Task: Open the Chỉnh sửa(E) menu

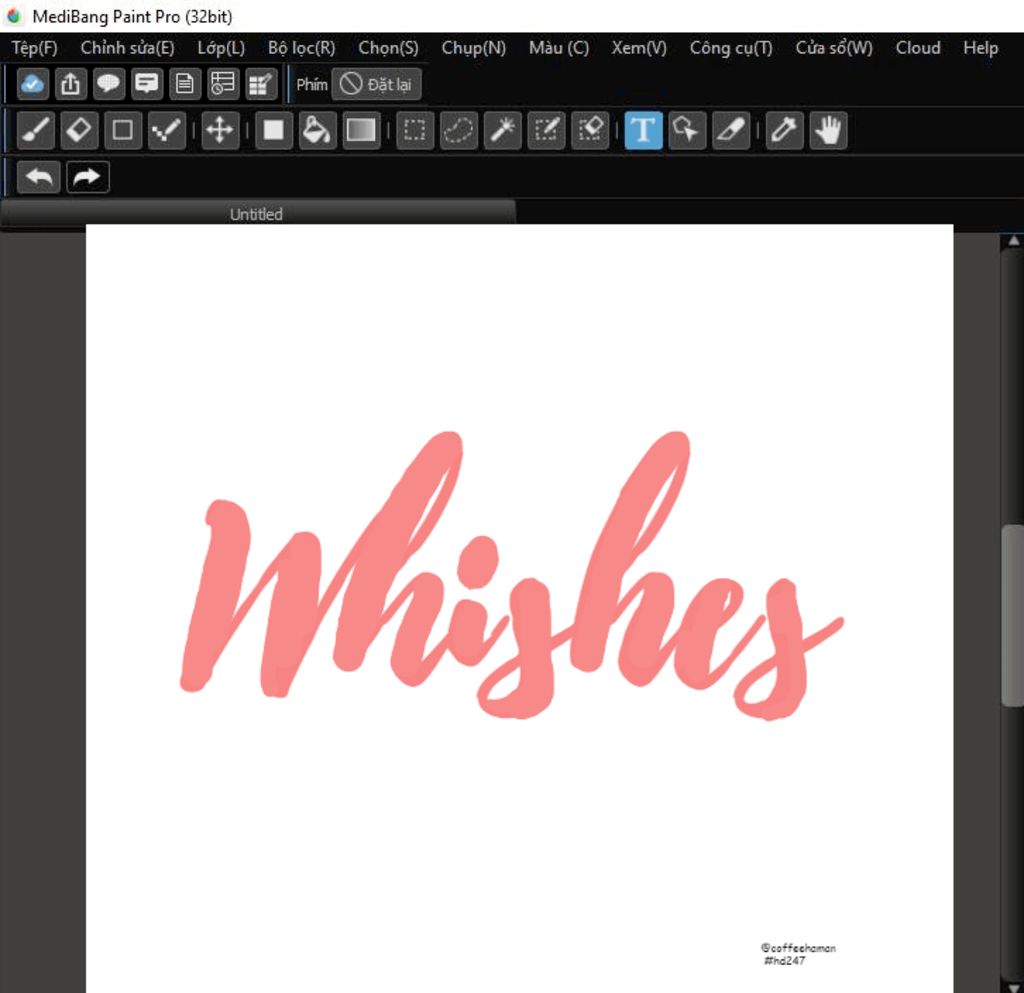Action: point(127,48)
